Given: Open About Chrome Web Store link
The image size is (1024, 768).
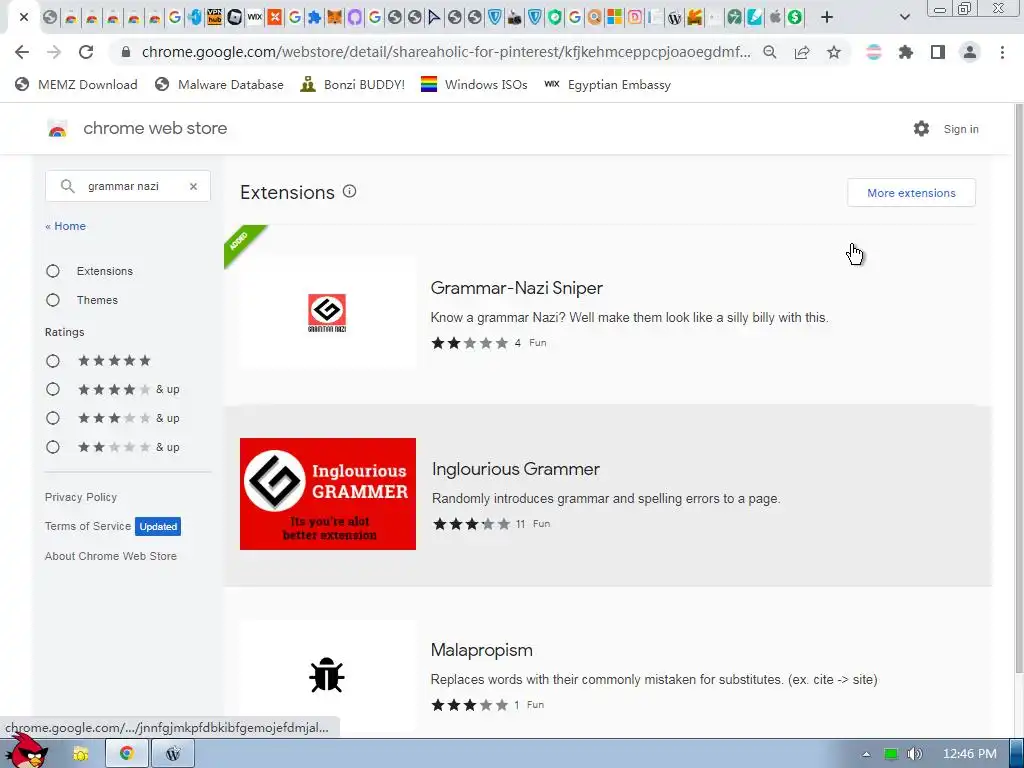Looking at the screenshot, I should (x=111, y=556).
